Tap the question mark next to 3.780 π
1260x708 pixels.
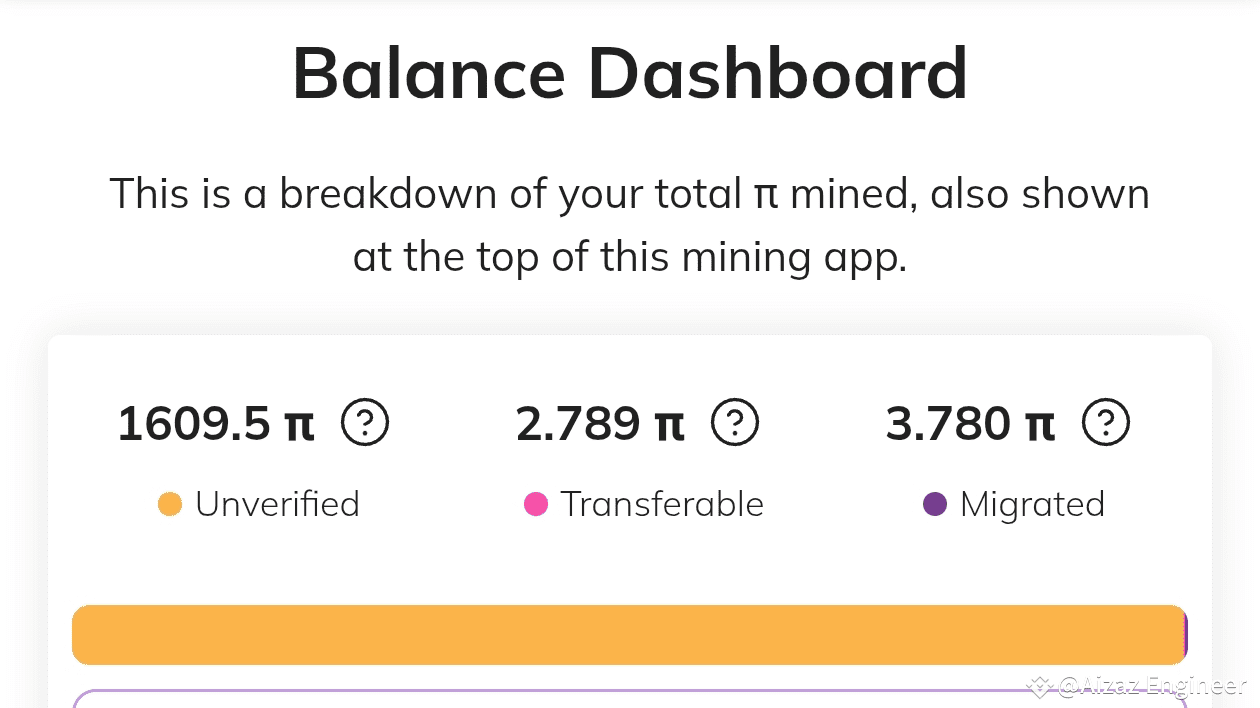1106,424
